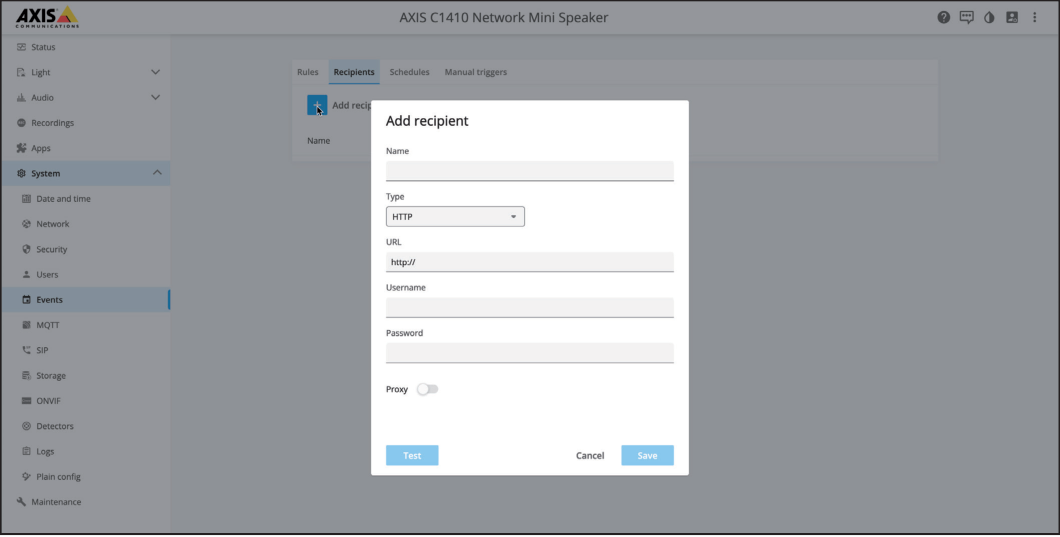Screen dimensions: 1060x537
Task: Open the Recordings menu label
Action: (x=53, y=123)
